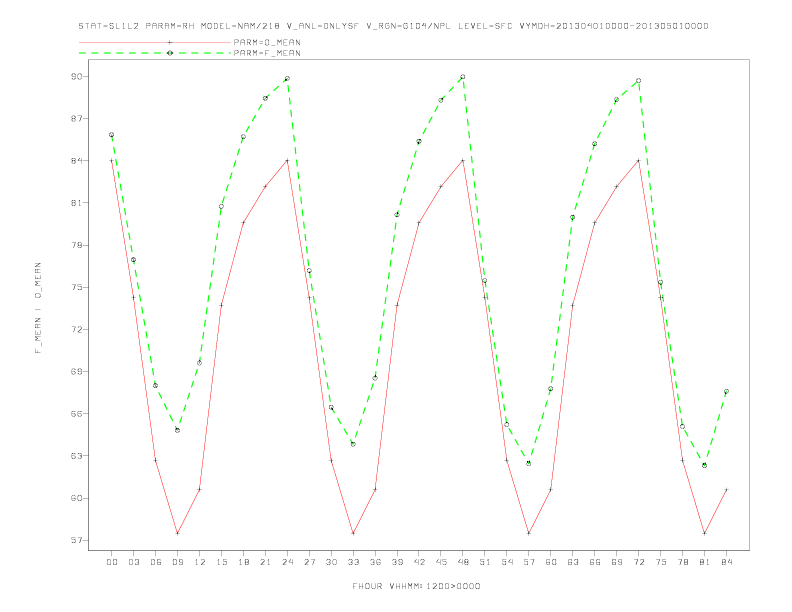792x612 pixels.
Task: Click the vertical axis title F_MEAN | O_MEAN
Action: point(38,308)
